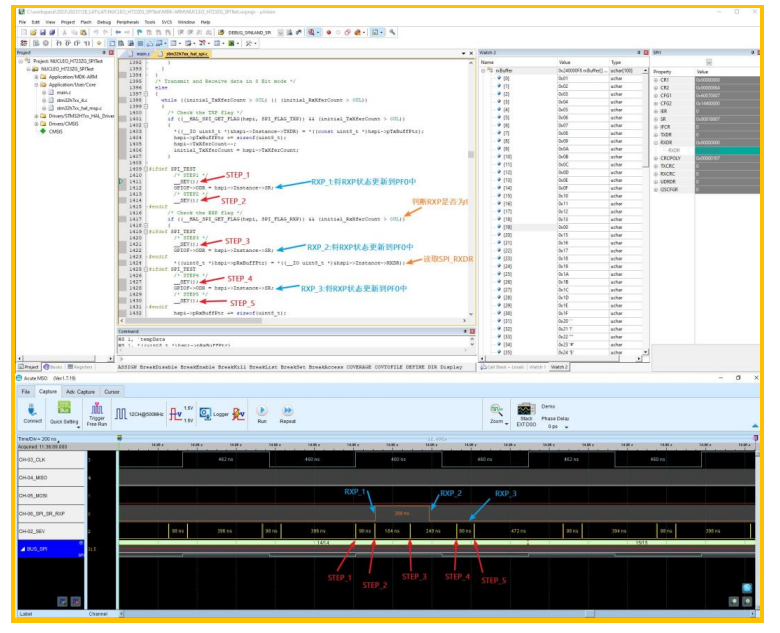Click the Step Over icon in debug toolbar
Viewport: 780px width, 633px height.
[68, 43]
